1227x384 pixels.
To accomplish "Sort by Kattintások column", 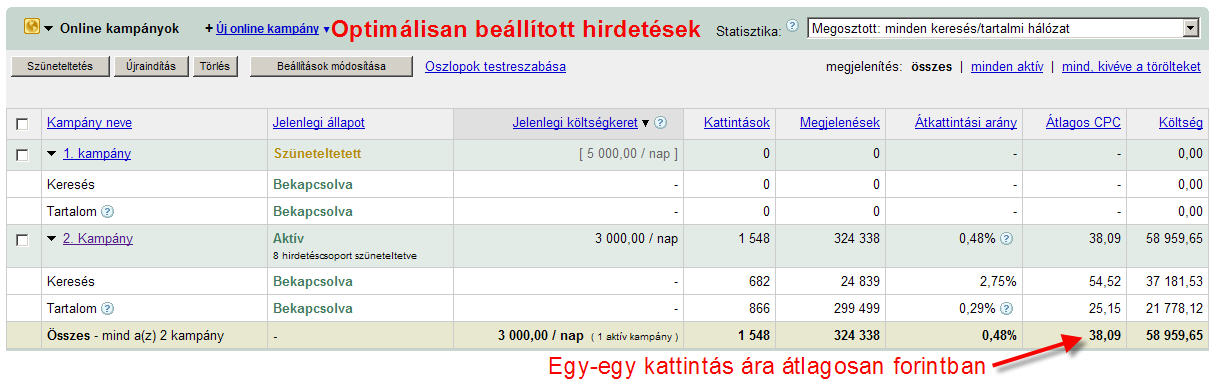I will click(737, 123).
